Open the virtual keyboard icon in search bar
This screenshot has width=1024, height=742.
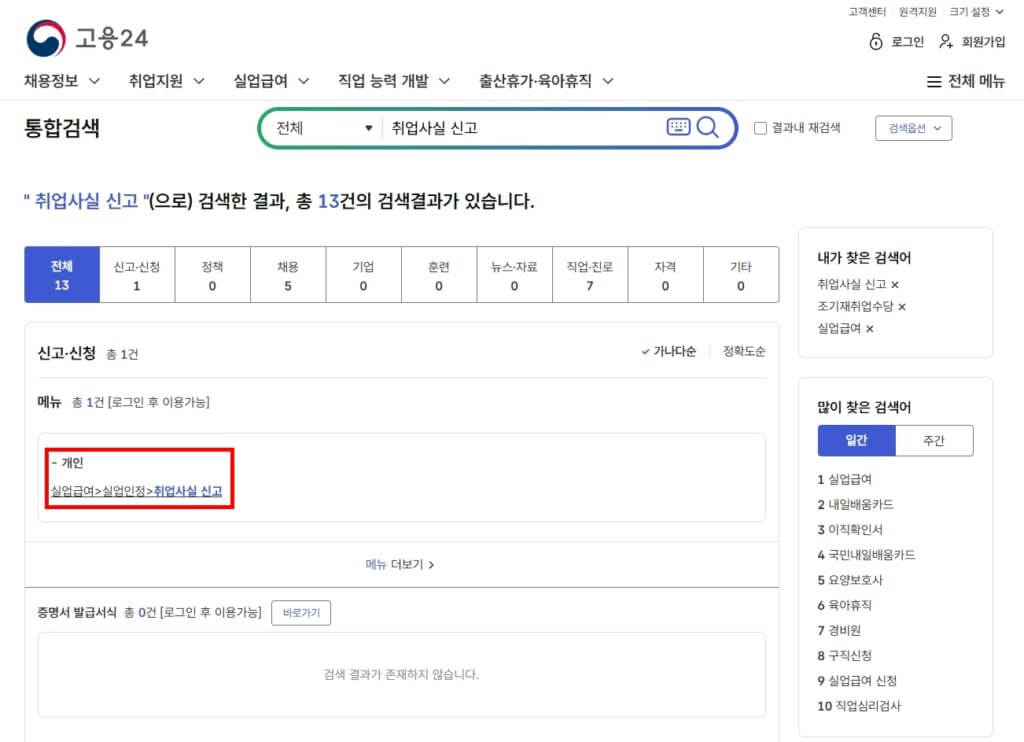click(x=678, y=127)
